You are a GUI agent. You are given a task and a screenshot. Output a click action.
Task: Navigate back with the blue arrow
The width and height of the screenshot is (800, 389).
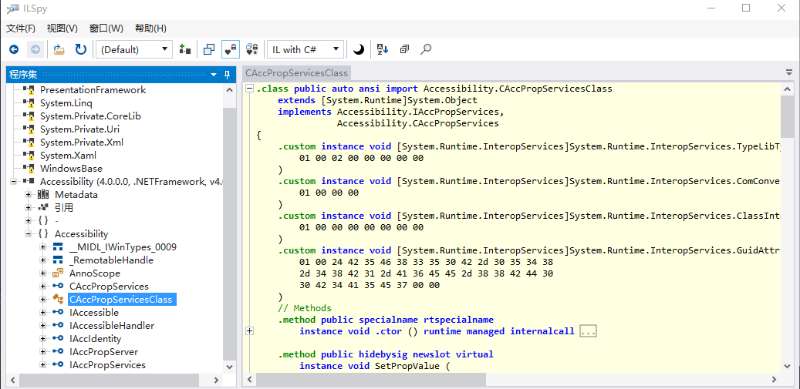[x=14, y=50]
